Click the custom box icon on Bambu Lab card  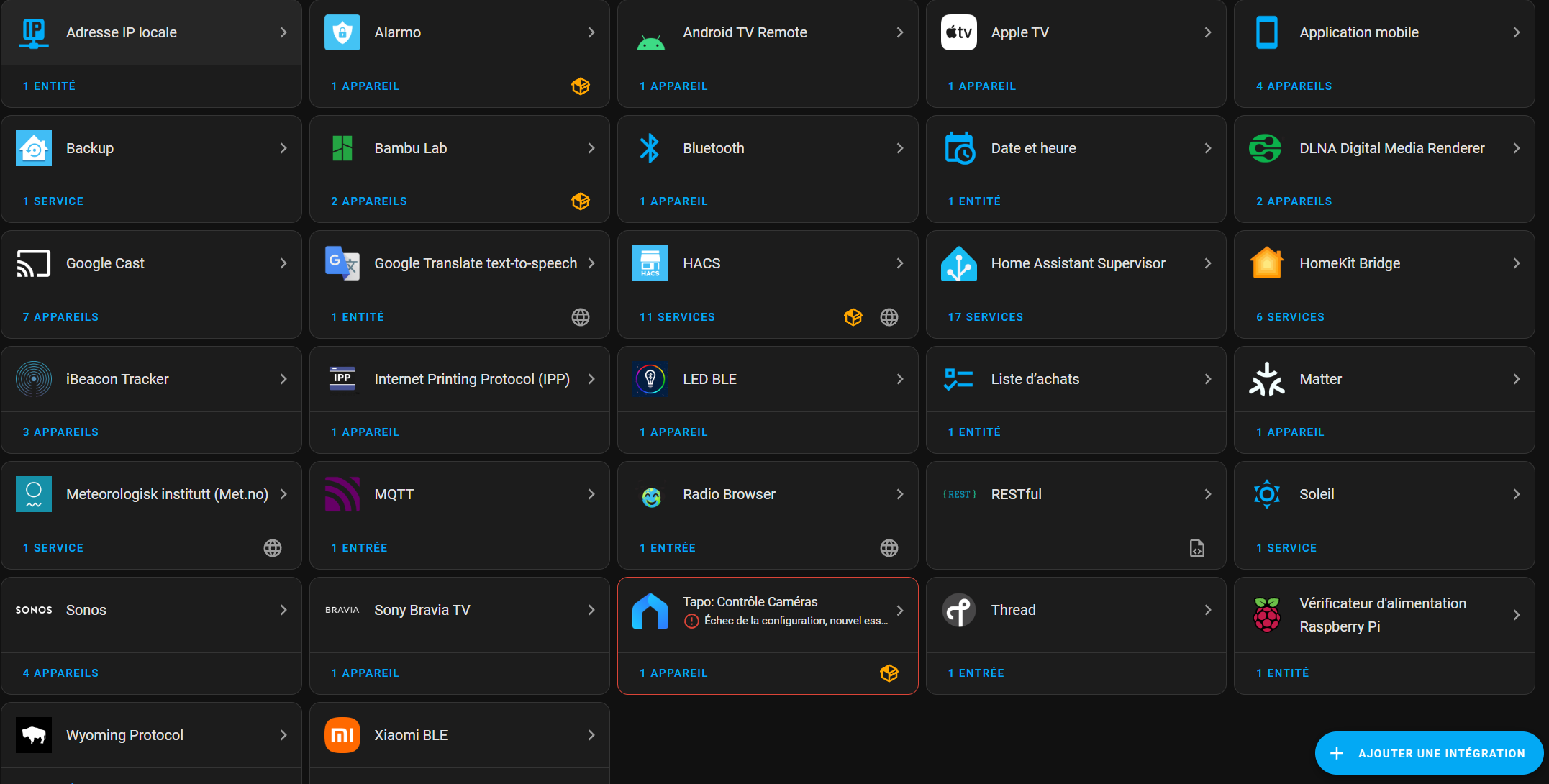coord(581,201)
